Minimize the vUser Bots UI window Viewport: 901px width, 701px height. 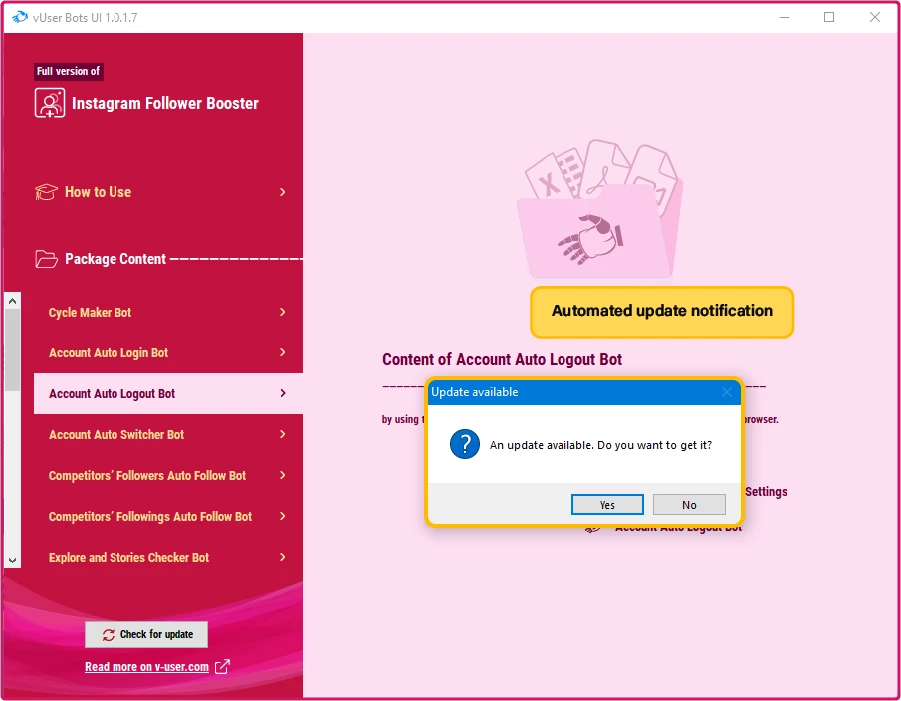coord(784,17)
